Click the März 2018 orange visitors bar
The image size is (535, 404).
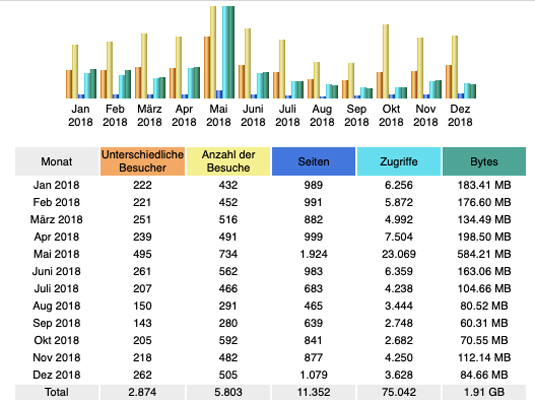tap(138, 83)
